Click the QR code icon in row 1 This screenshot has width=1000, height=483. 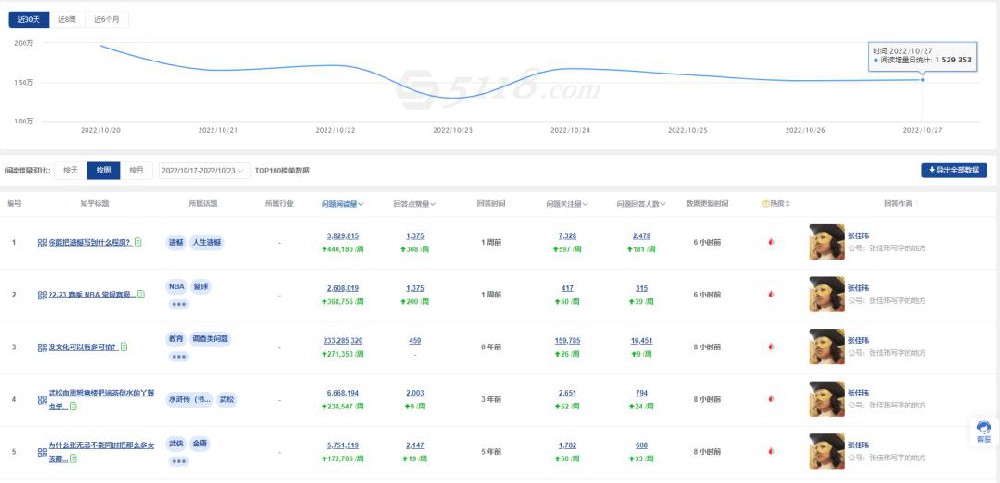(x=42, y=243)
